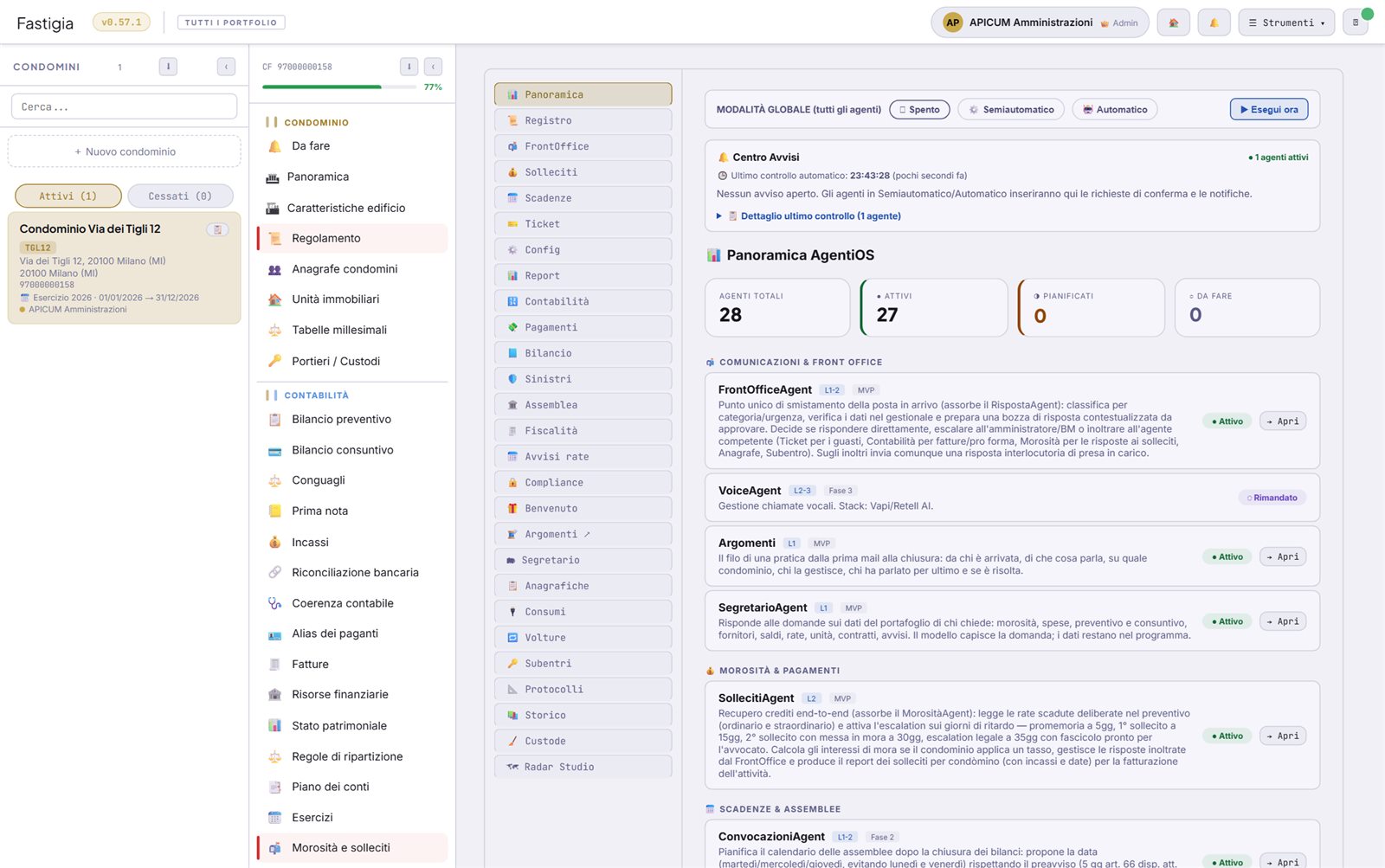
Task: Set global agent mode to Spento
Action: click(919, 110)
